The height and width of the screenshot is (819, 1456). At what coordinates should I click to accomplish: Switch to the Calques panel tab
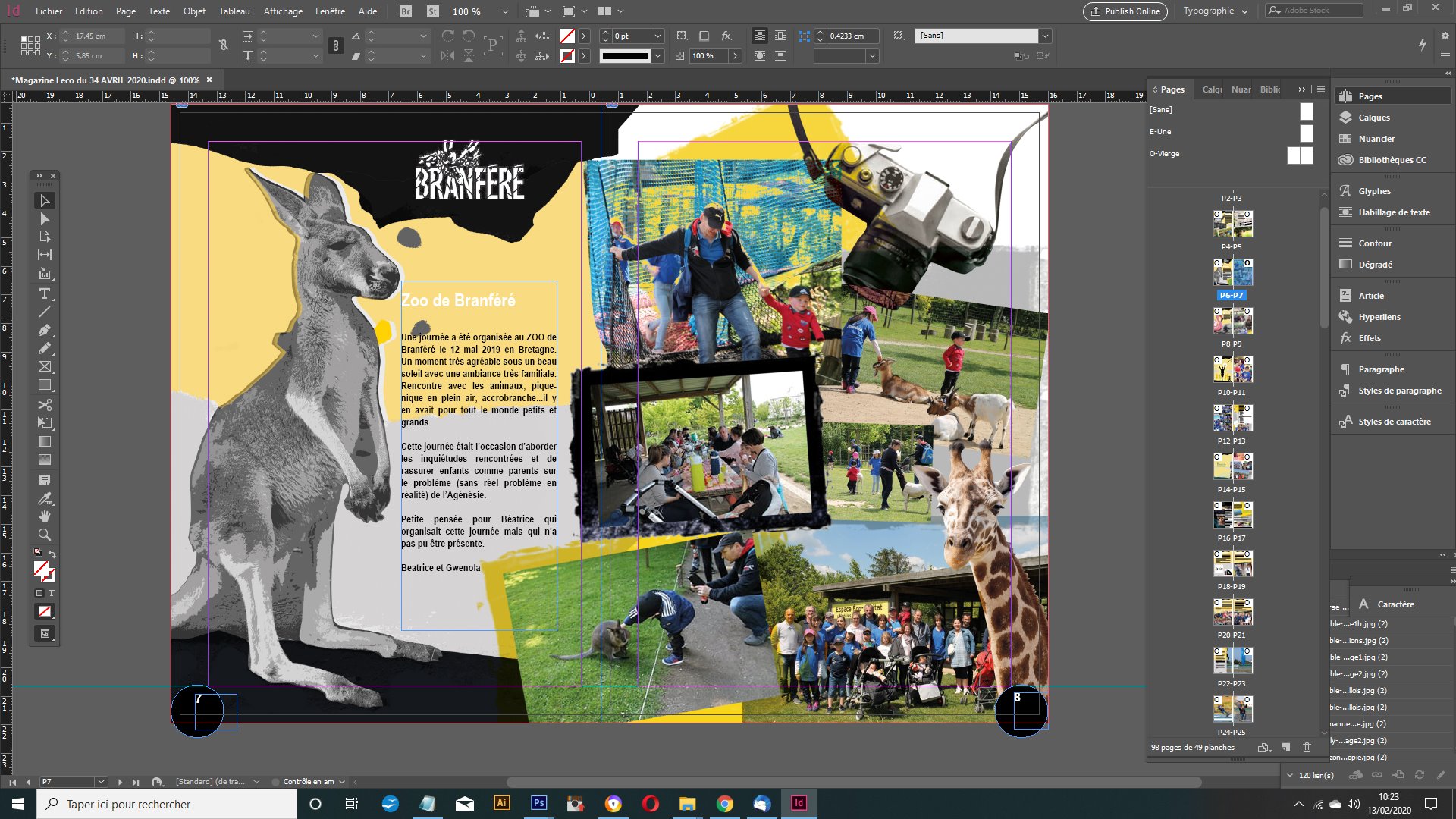(x=1212, y=89)
